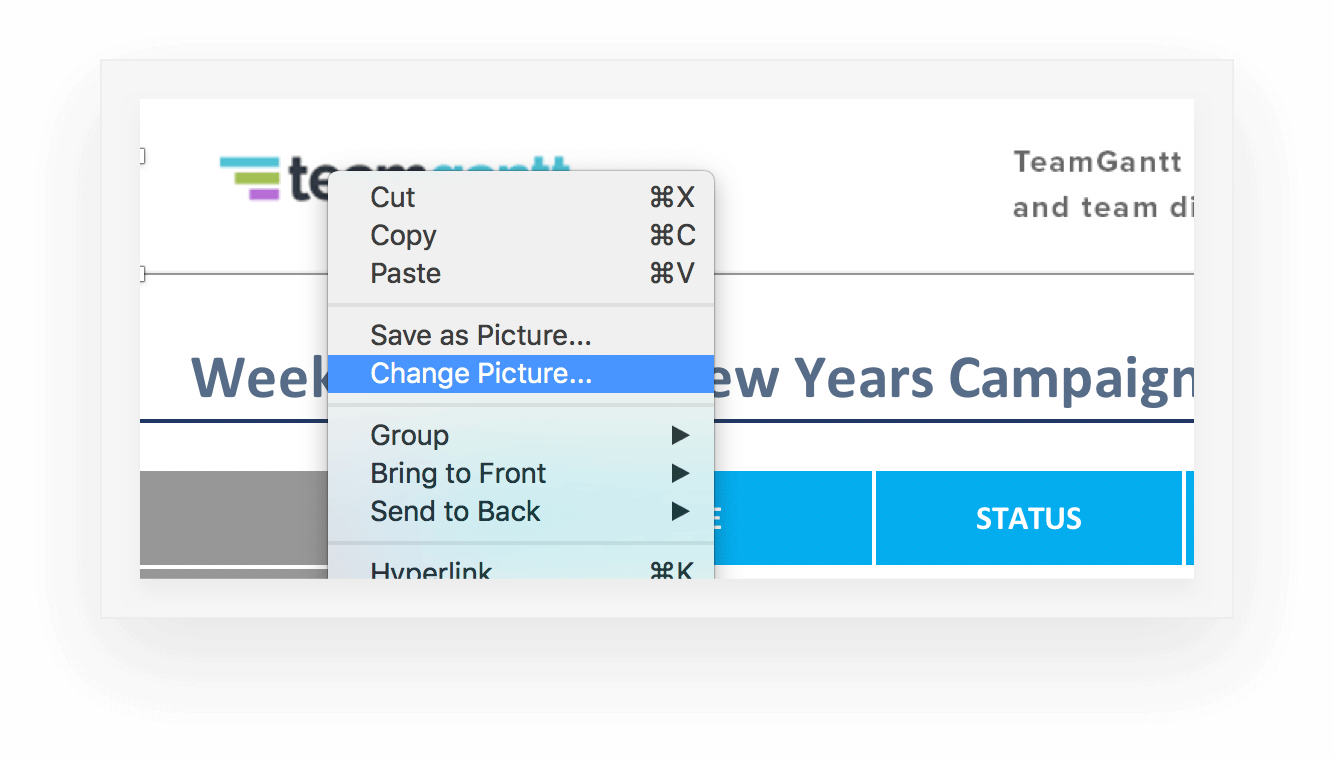Click the 'TeamGantt' gray header text

click(x=1097, y=162)
